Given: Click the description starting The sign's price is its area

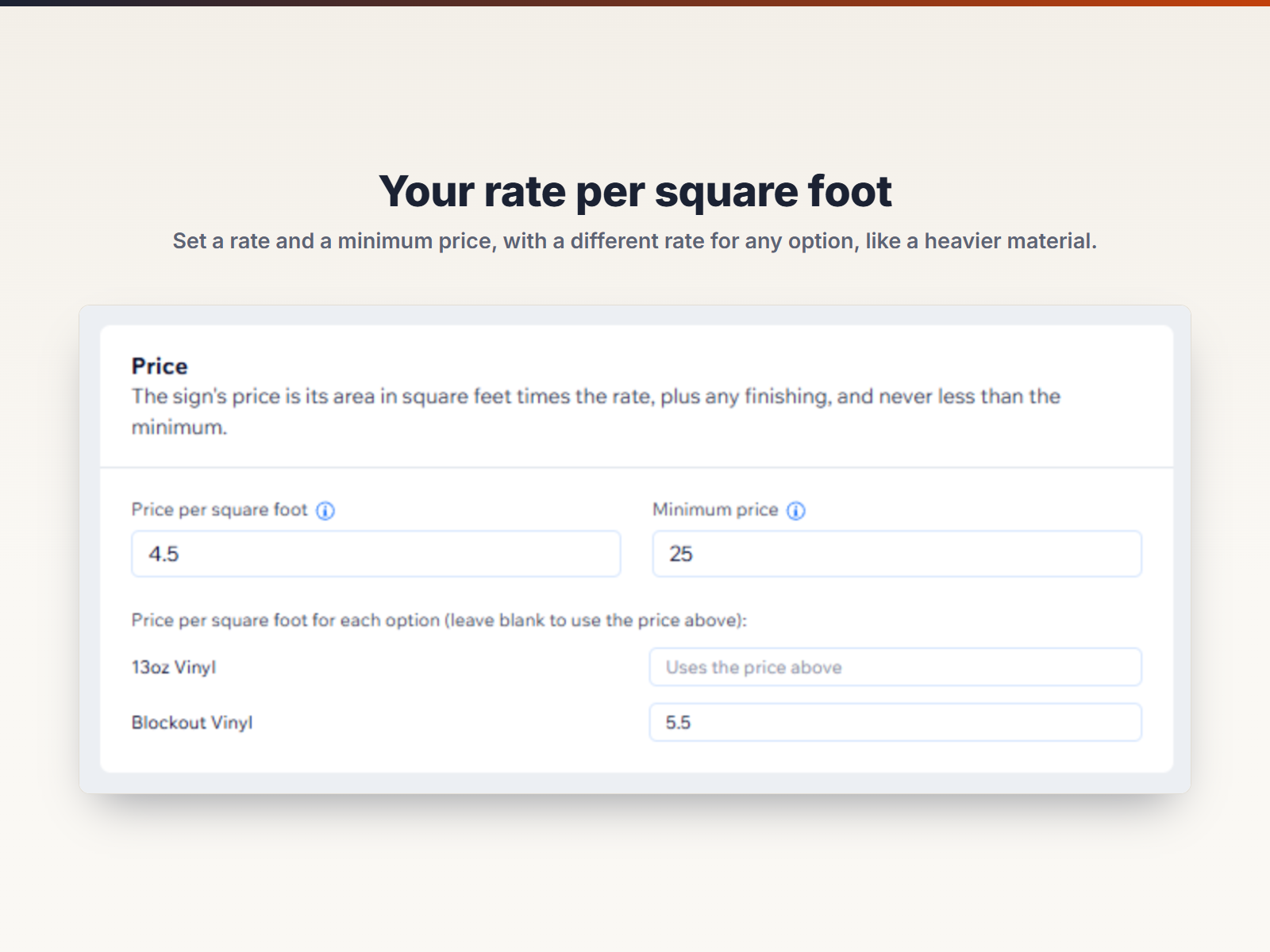Looking at the screenshot, I should point(596,412).
